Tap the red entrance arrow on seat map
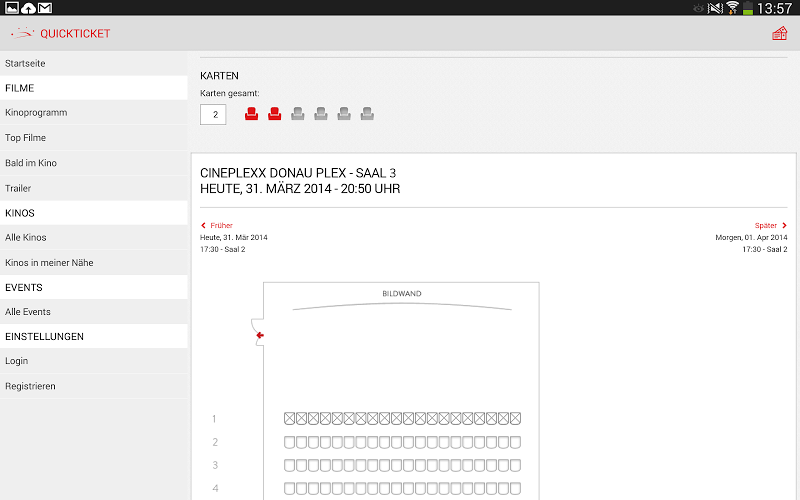 coord(260,335)
